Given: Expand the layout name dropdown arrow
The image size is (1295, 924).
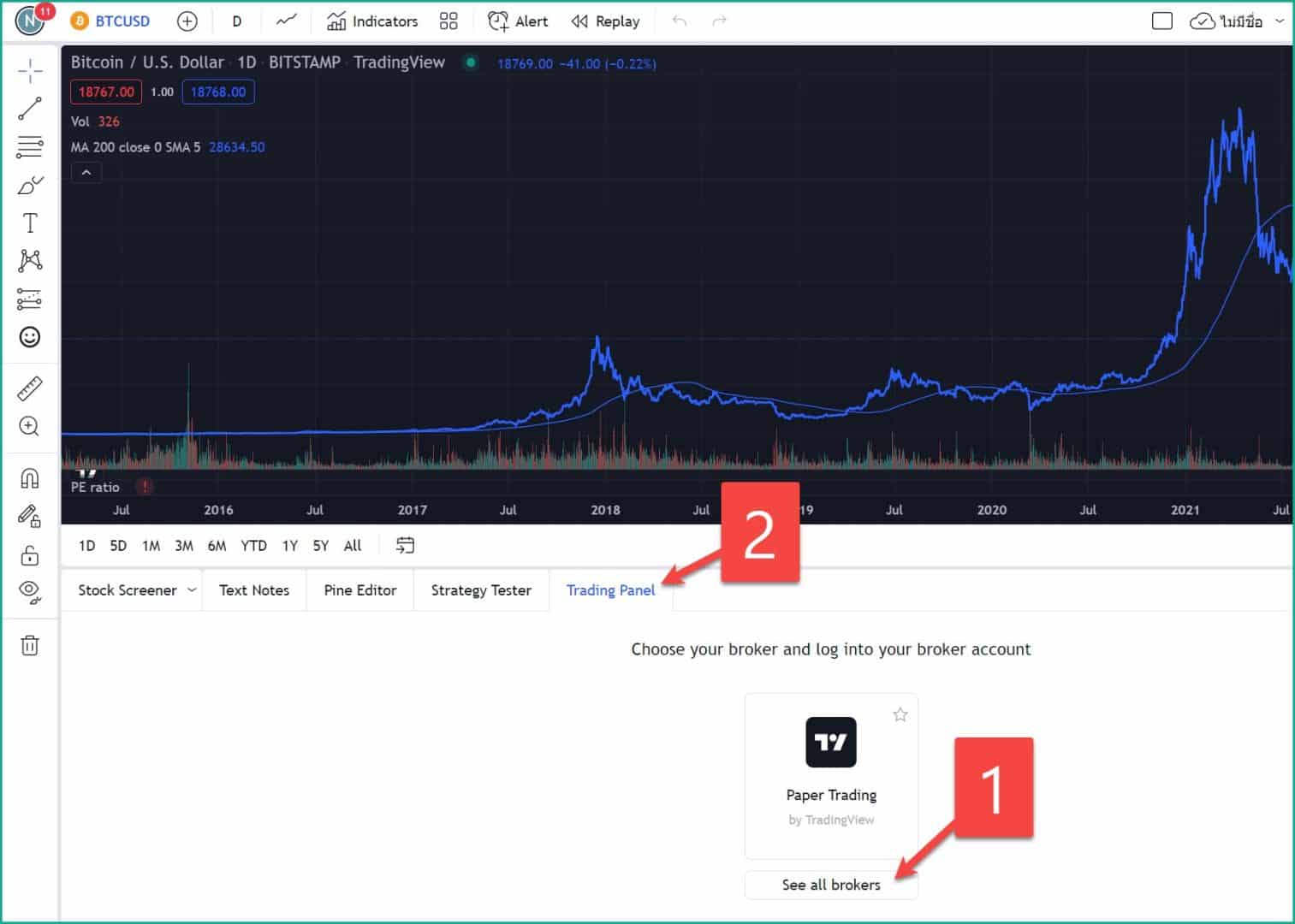Looking at the screenshot, I should tap(1280, 21).
